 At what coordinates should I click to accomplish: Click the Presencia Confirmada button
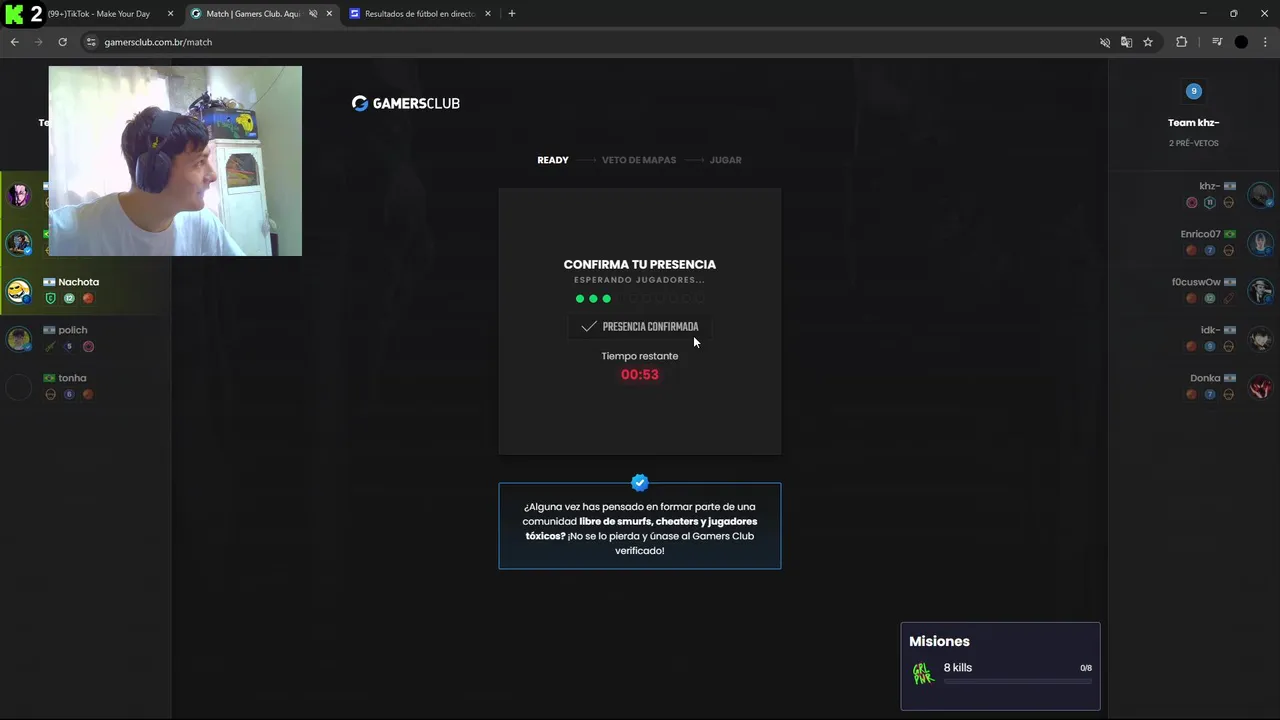640,327
